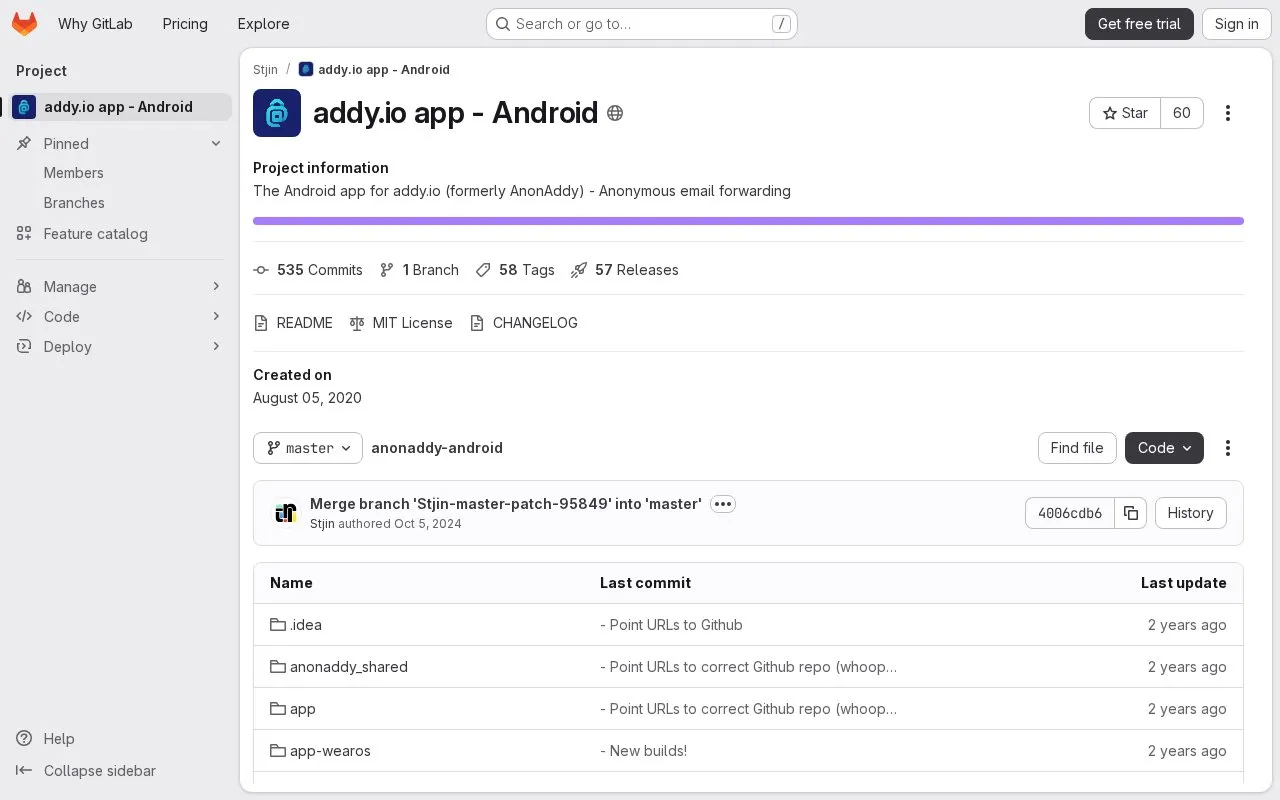Image resolution: width=1280 pixels, height=800 pixels.
Task: Open the Feature catalog
Action: click(120, 234)
